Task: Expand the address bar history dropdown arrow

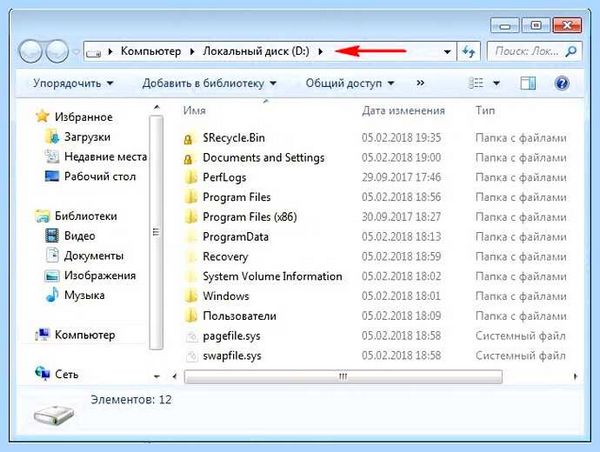Action: [447, 52]
